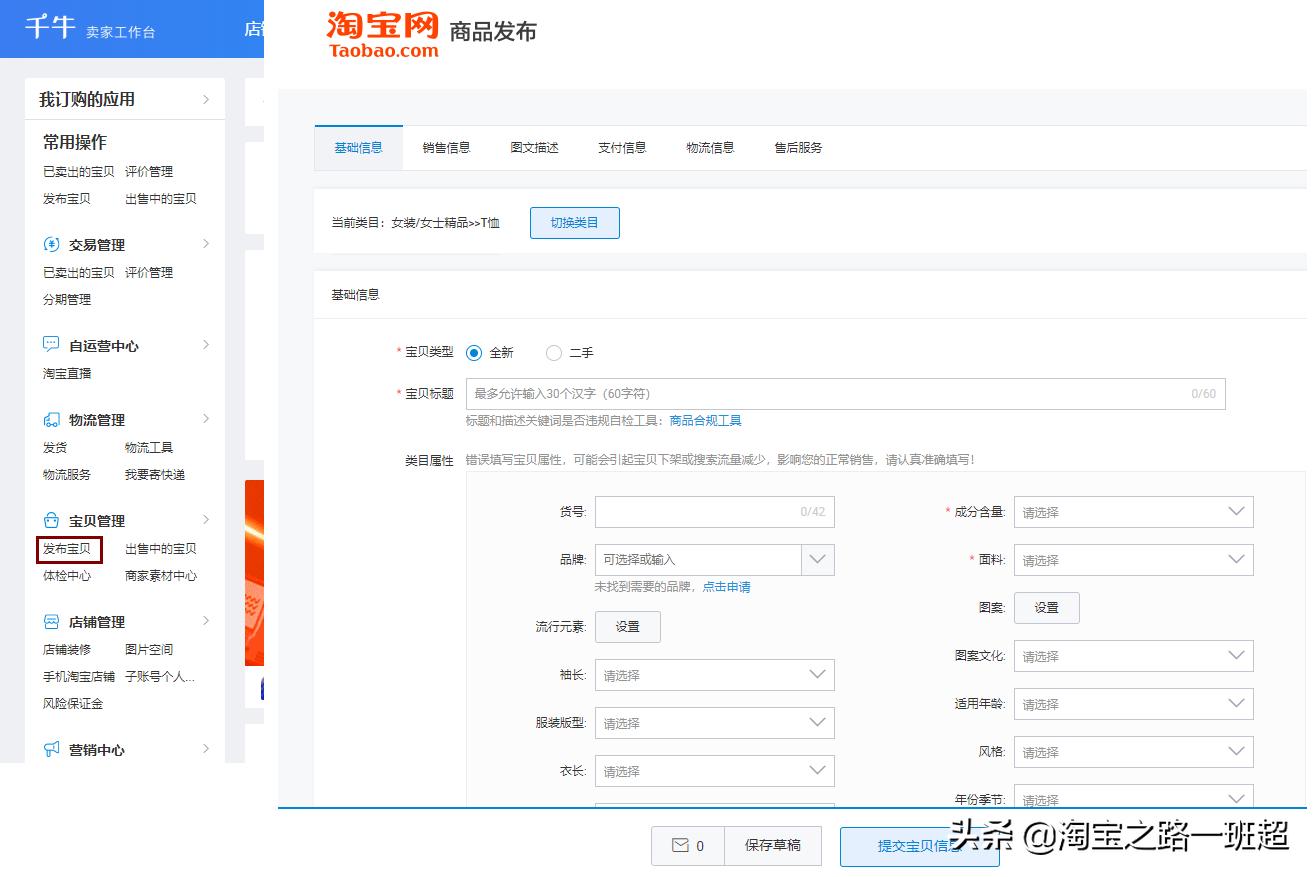
Task: Select the 二手 secondhand radio option
Action: 554,353
